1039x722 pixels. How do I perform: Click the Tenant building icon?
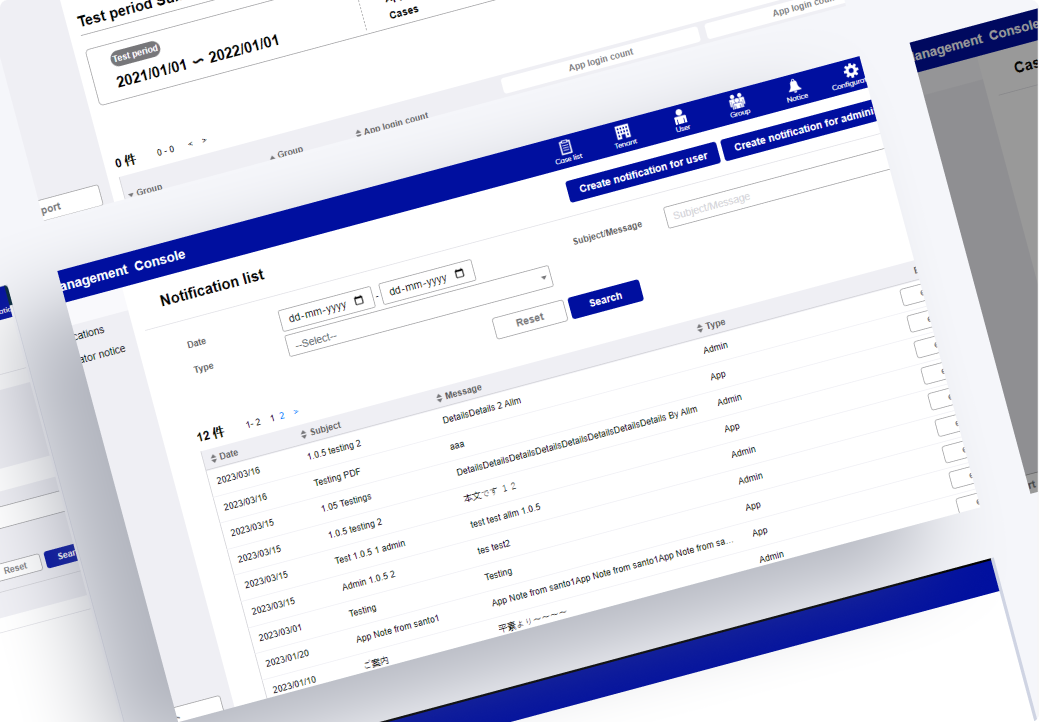(x=623, y=134)
